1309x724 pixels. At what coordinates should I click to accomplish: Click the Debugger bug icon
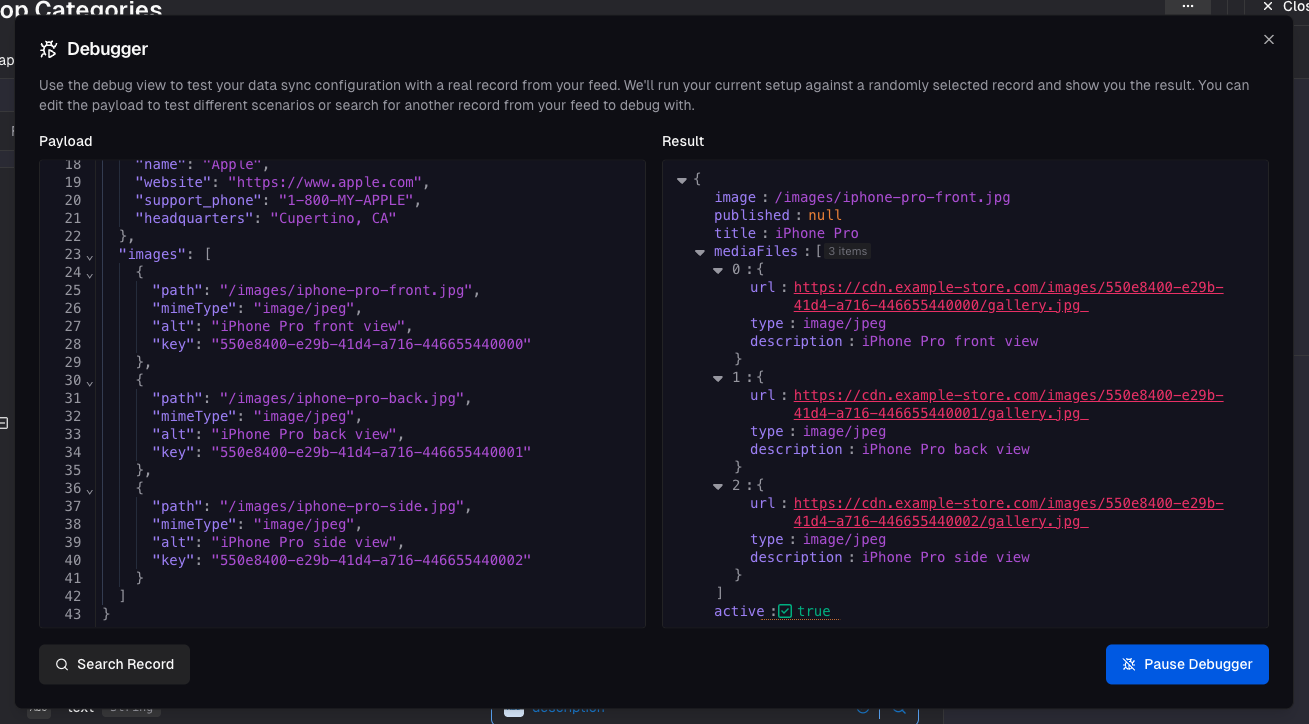[47, 48]
